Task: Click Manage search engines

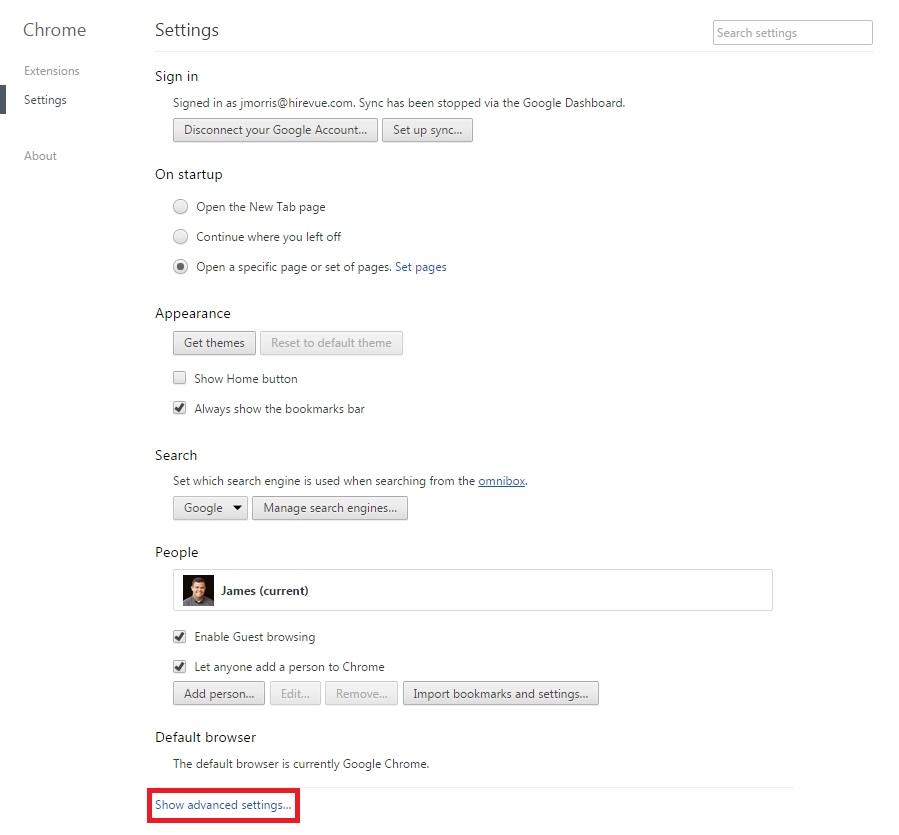Action: click(x=330, y=508)
